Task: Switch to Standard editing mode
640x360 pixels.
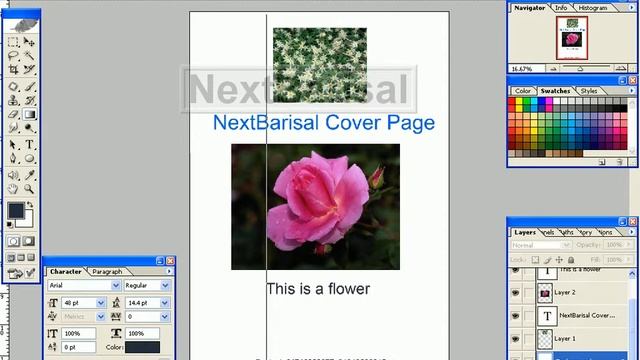Action: coord(13,241)
